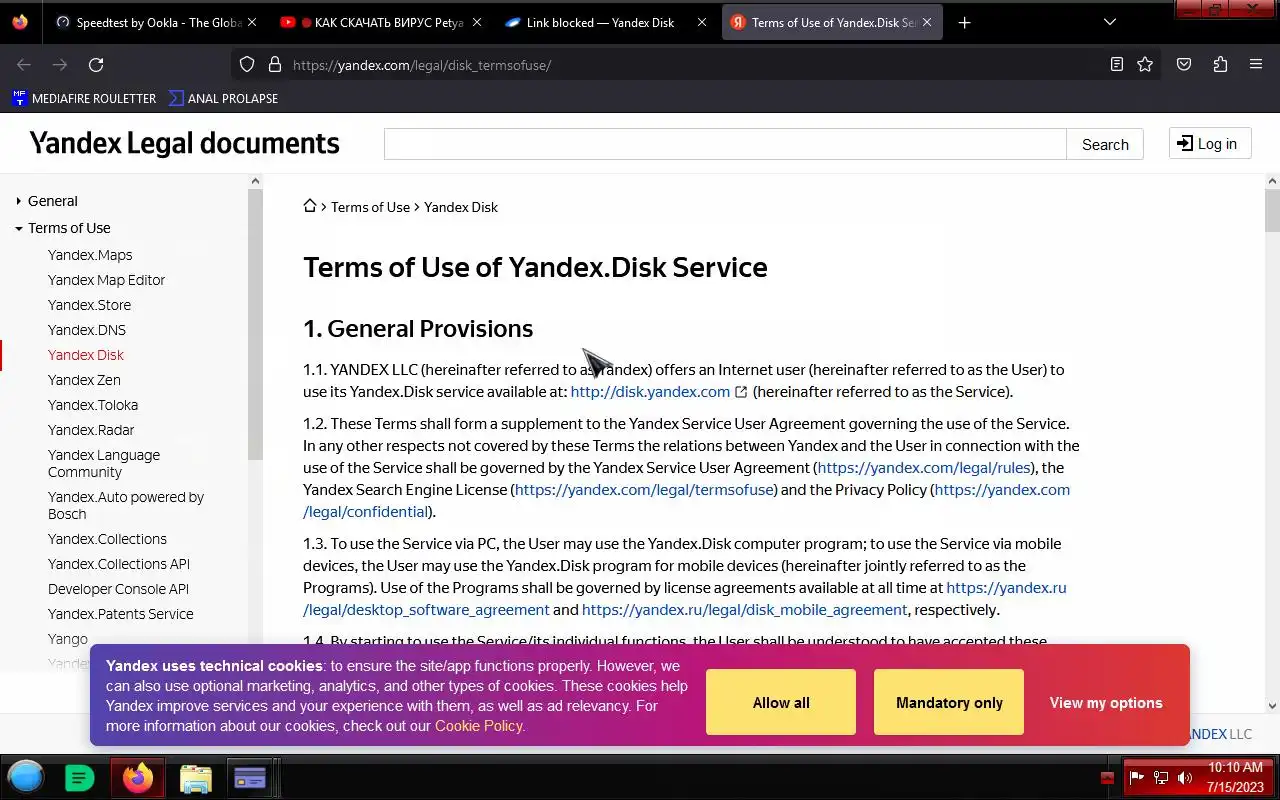This screenshot has height=800, width=1280.
Task: View my cookie options
Action: coord(1106,702)
